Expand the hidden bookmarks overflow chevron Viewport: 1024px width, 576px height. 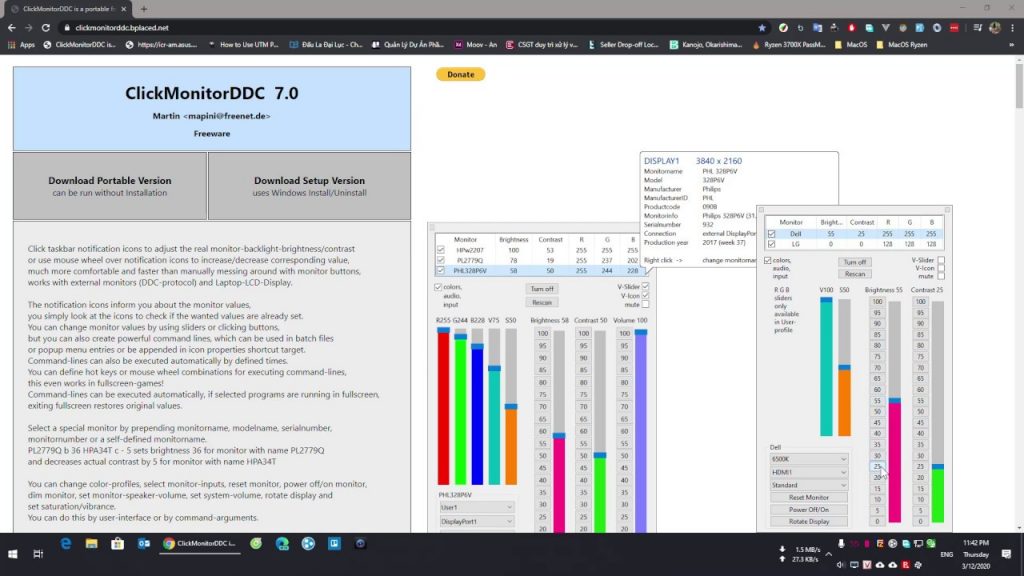(1012, 45)
